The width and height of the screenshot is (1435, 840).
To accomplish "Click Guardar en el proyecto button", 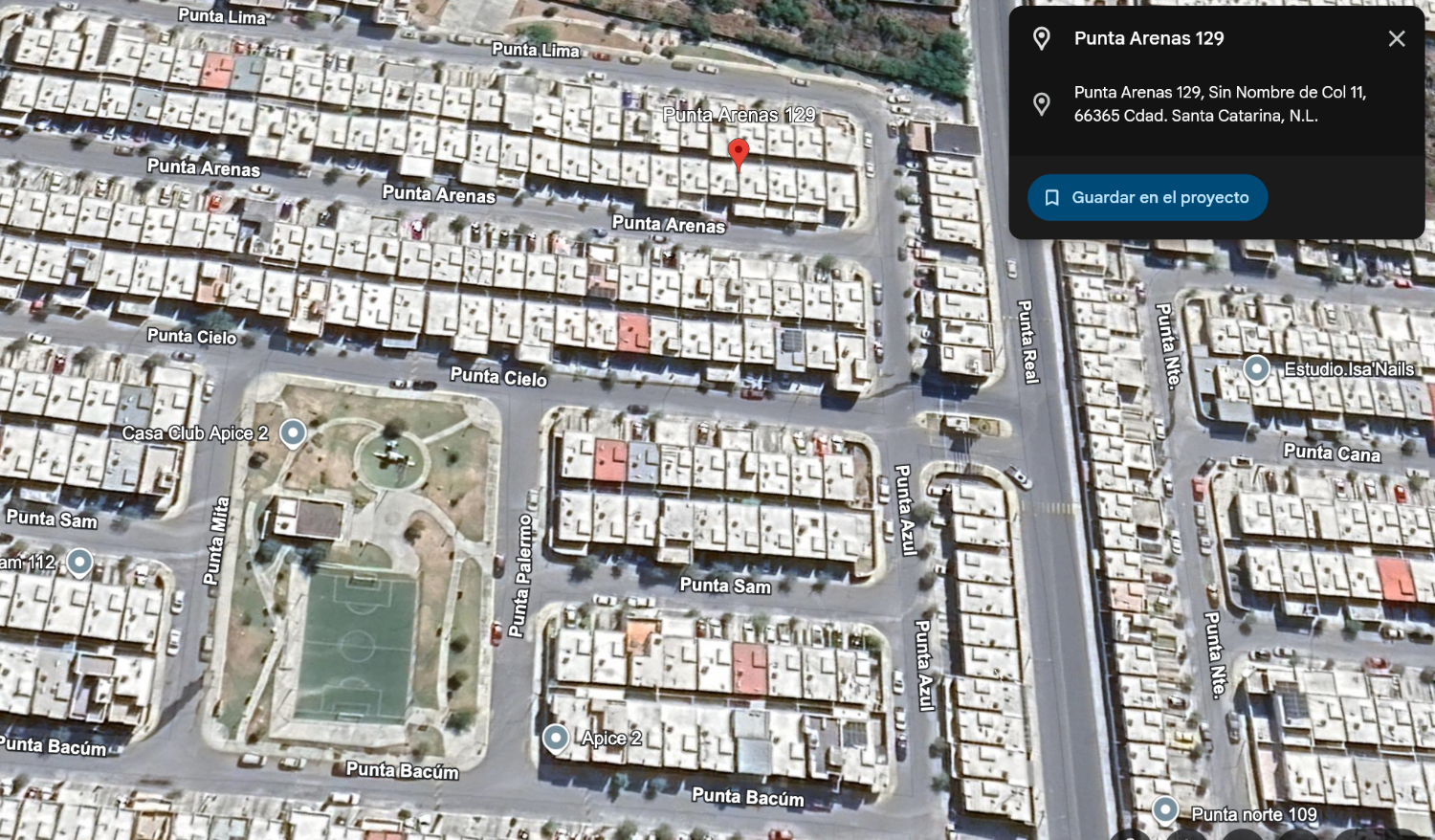I will pos(1147,197).
